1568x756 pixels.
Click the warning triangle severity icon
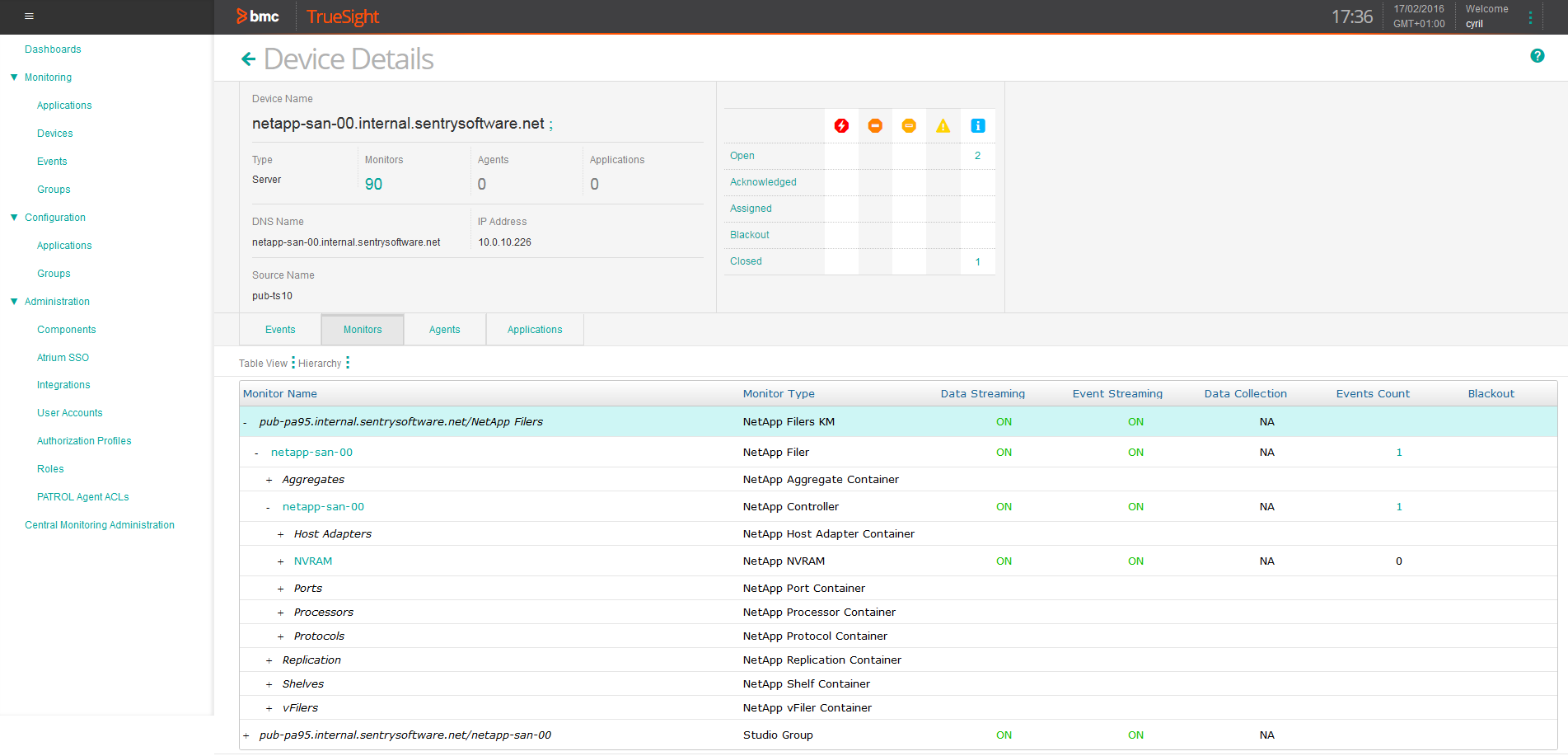943,126
